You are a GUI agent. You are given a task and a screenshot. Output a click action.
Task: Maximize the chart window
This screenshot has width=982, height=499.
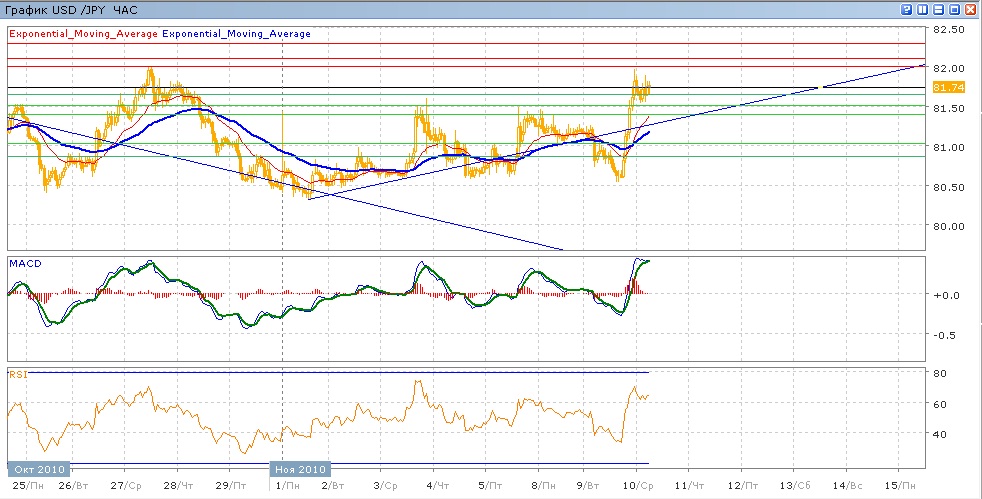click(x=954, y=9)
